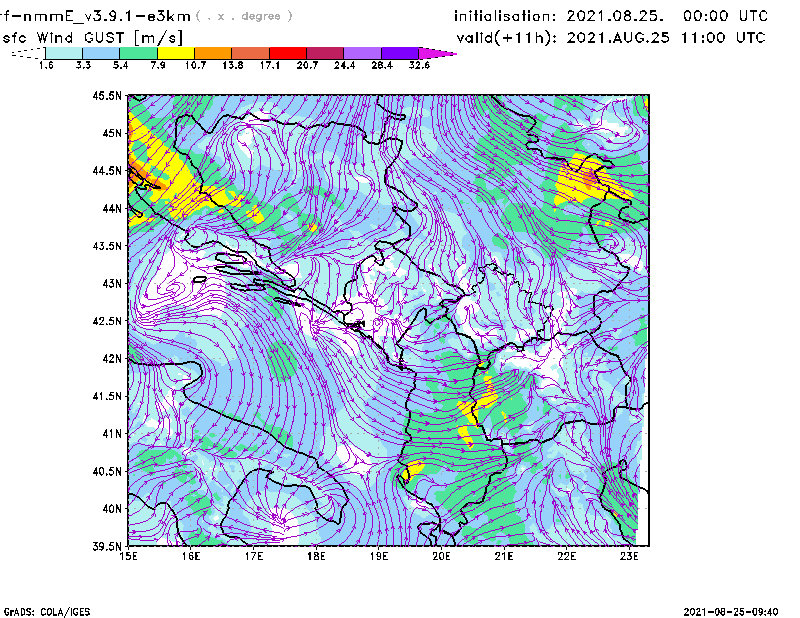This screenshot has width=800, height=618.
Task: Click the "16E" longitude label
Action: (191, 556)
